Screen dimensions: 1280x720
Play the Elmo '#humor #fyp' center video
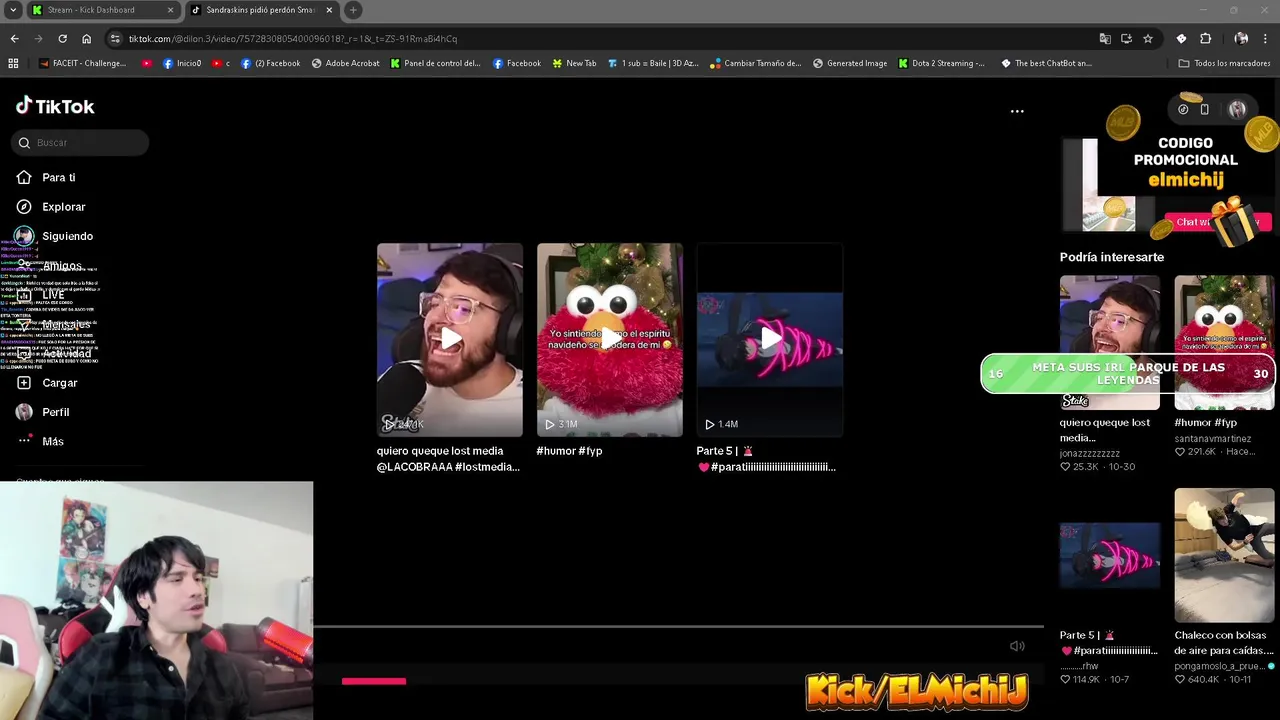pyautogui.click(x=610, y=340)
